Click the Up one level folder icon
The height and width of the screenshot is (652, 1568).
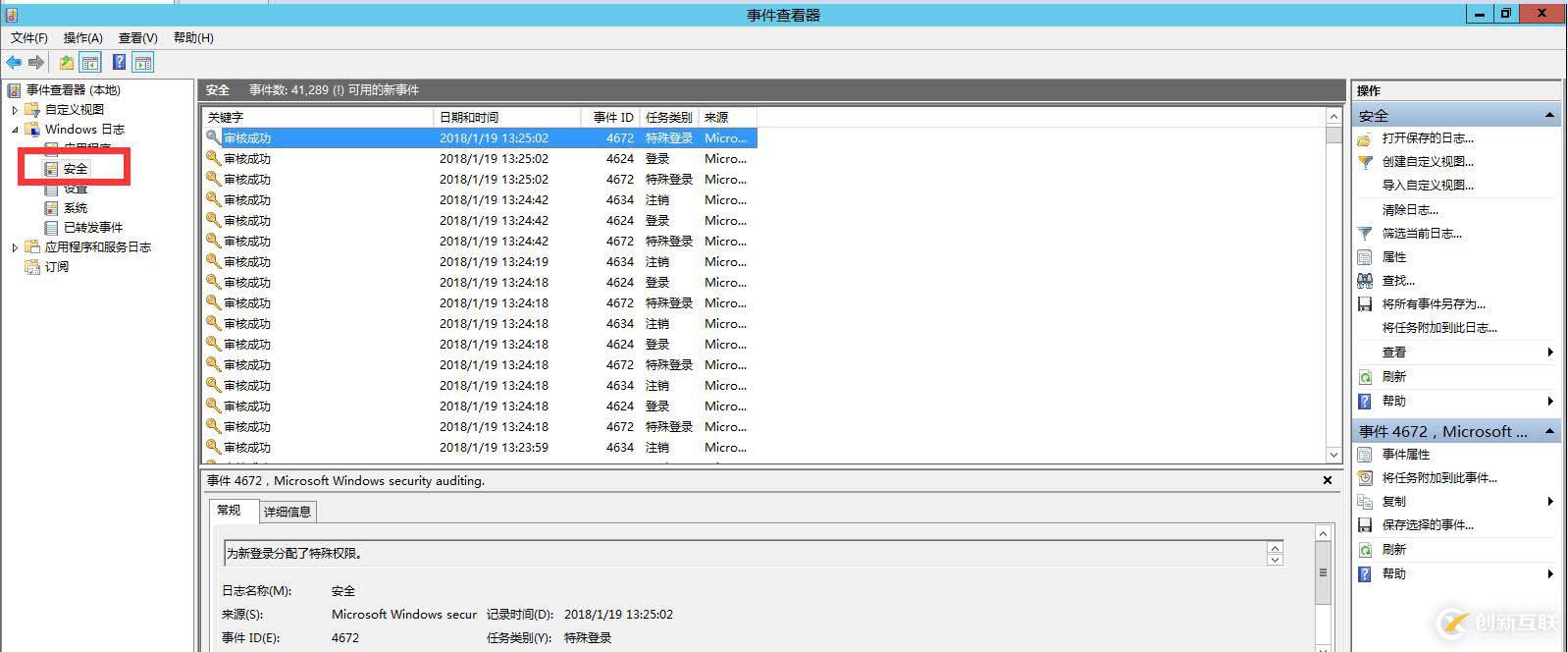(66, 63)
